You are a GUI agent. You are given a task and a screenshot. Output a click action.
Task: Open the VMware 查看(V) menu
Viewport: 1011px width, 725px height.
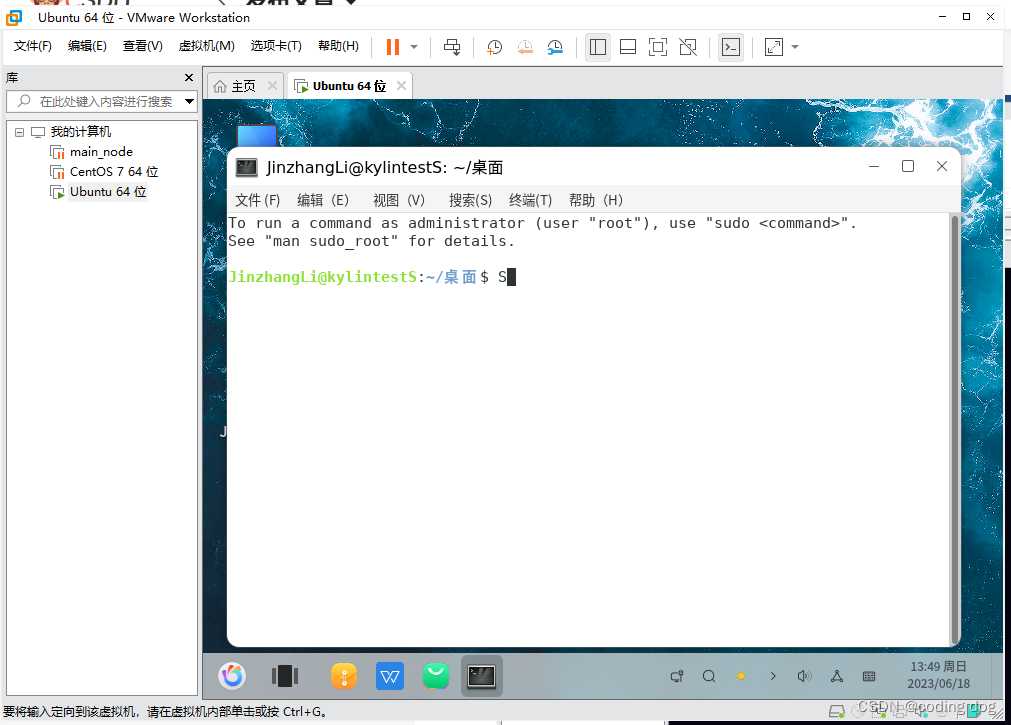pyautogui.click(x=142, y=46)
